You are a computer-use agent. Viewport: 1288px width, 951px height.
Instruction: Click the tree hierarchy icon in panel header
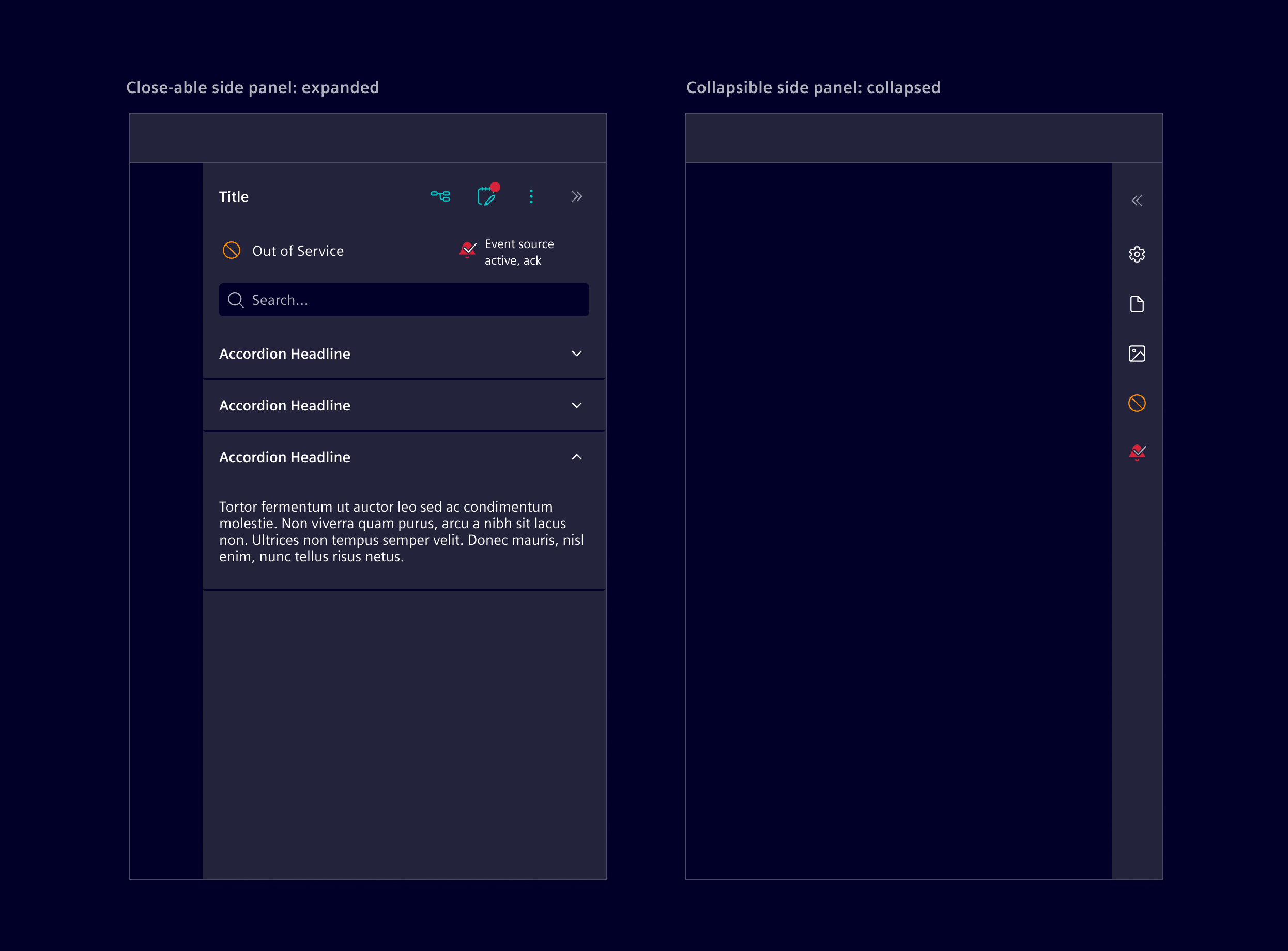[440, 196]
